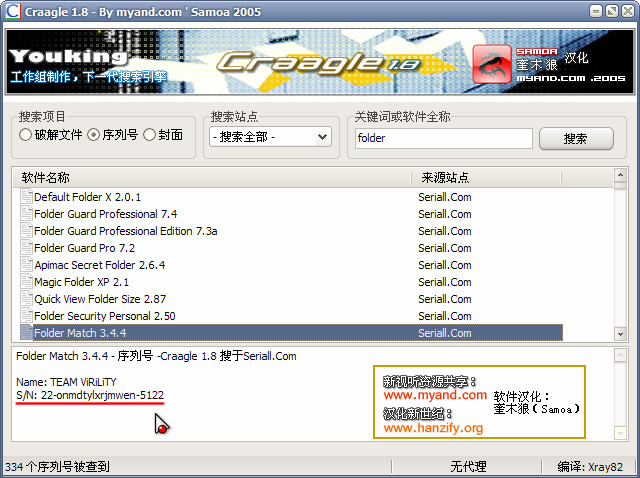
Task: Select highlighted Folder Match 3.4.4 row
Action: pos(291,333)
